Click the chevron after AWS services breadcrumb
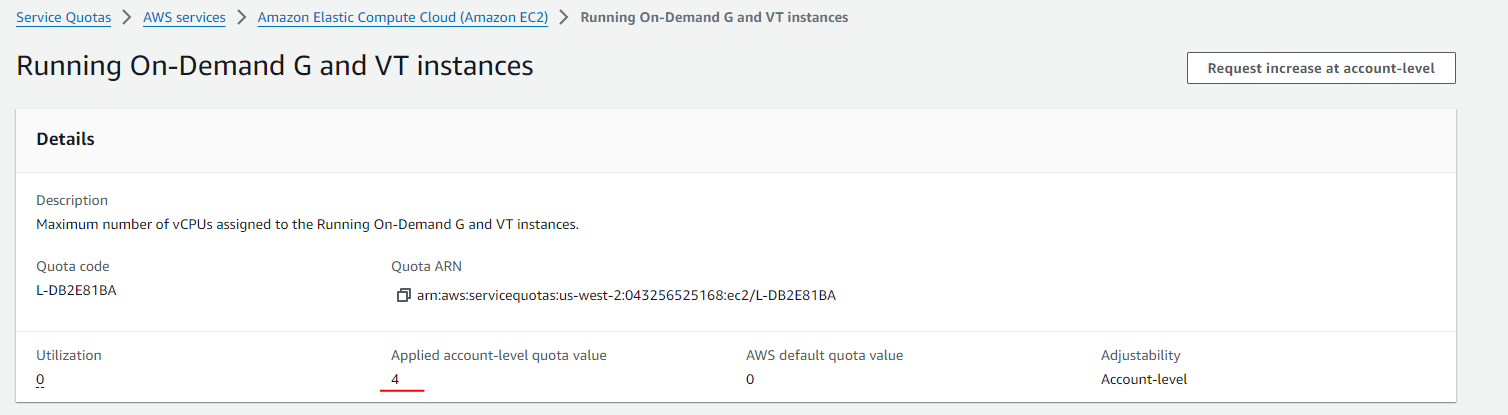Viewport: 1508px width, 415px height. 241,17
